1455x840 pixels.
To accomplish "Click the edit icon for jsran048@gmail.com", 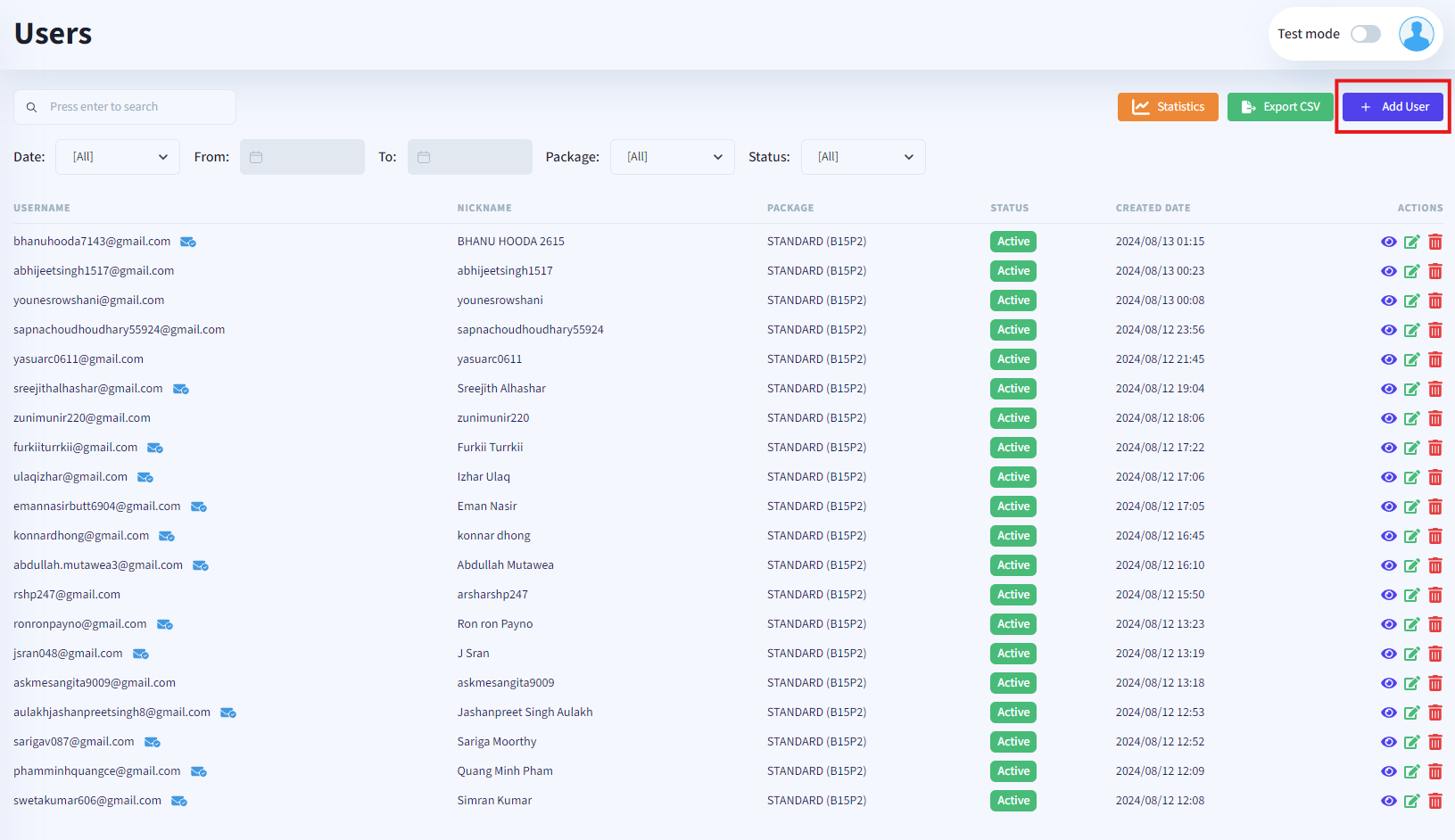I will [x=1411, y=654].
